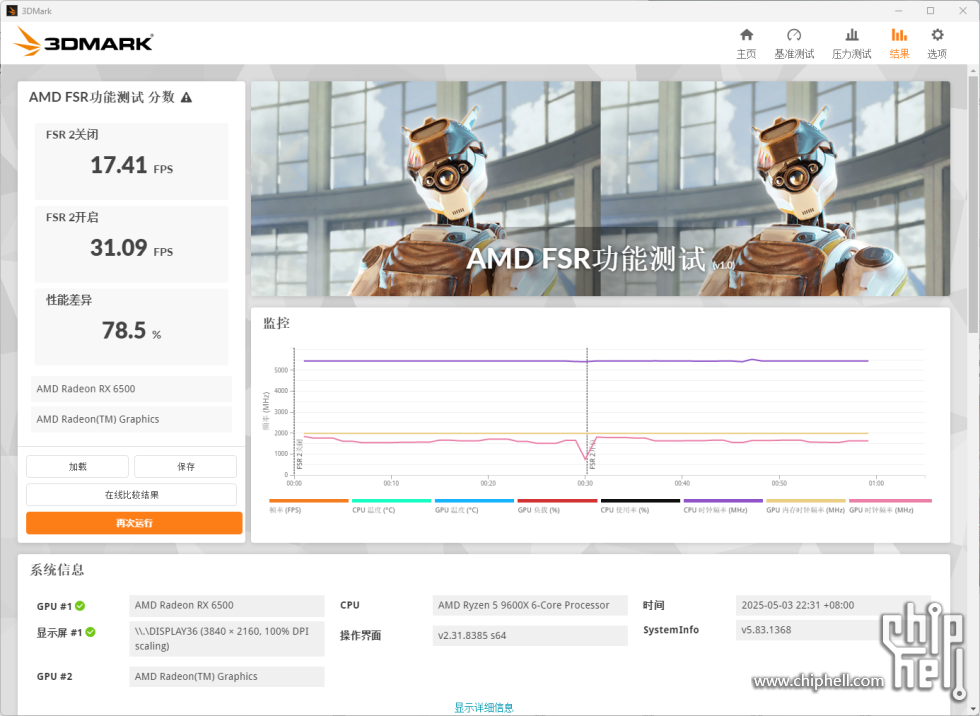The height and width of the screenshot is (716, 980).
Task: Click the warning triangle beside AMD FSR功能测试 分数
Action: click(186, 97)
